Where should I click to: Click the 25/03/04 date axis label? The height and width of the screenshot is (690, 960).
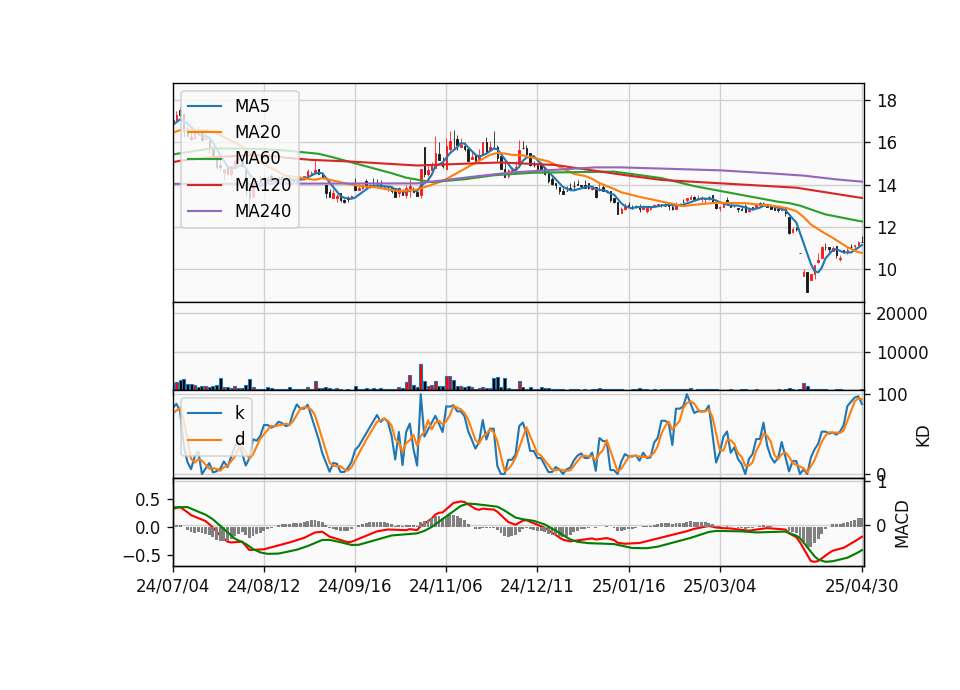[x=719, y=586]
